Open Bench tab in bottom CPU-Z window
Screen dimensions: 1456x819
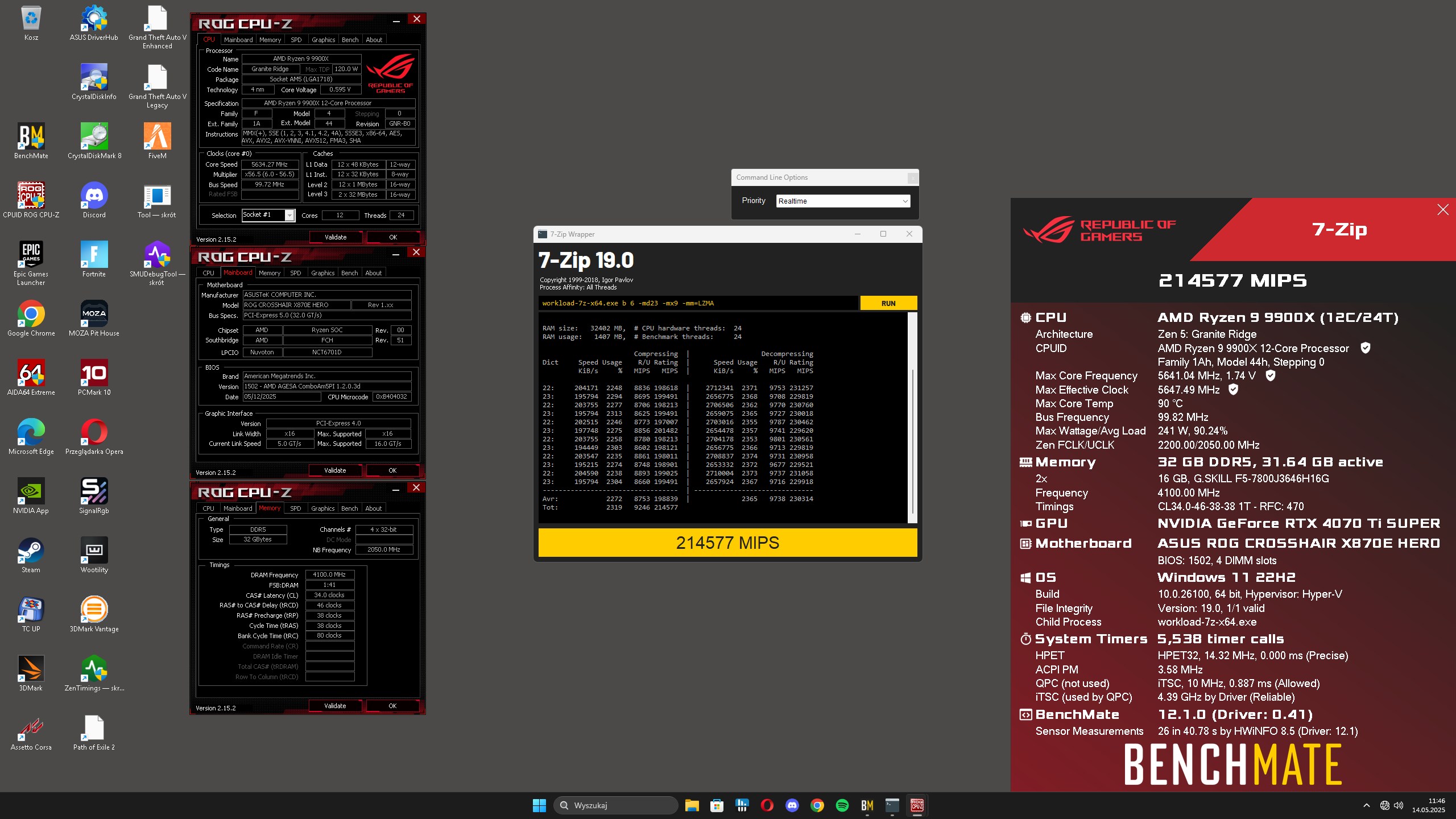[x=350, y=508]
